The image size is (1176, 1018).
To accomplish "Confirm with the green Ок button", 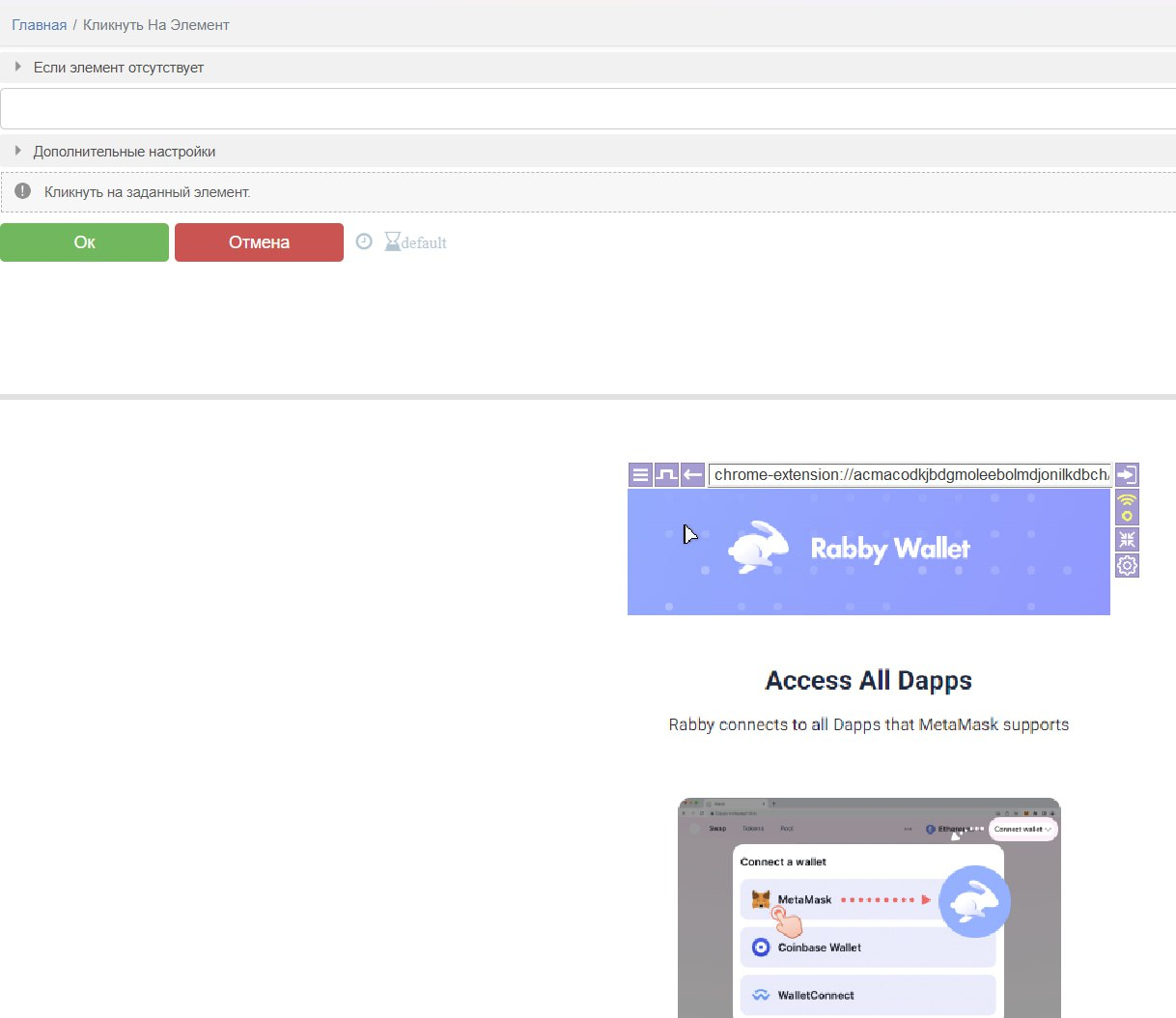I will tap(84, 242).
